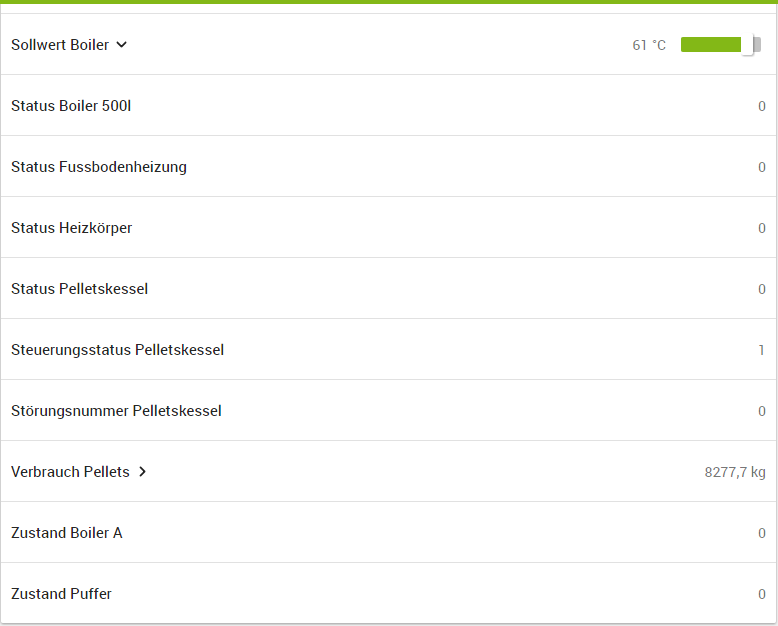Image resolution: width=778 pixels, height=626 pixels.
Task: Select the Status Boiler 500l label
Action: click(x=71, y=106)
